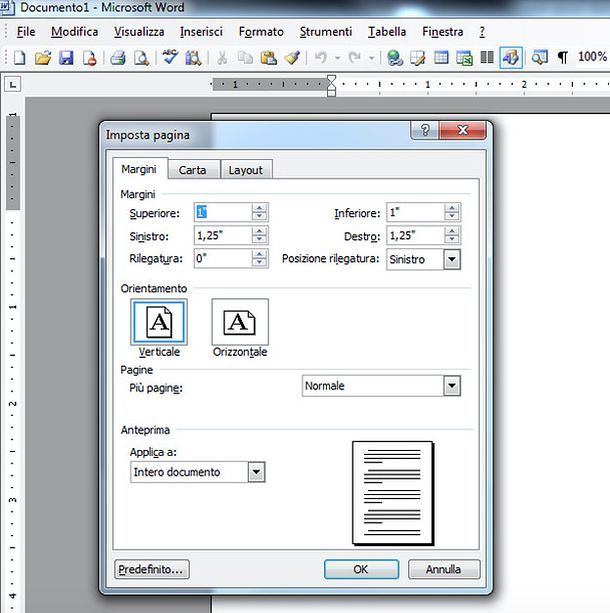Click the Permission icon in the toolbar

coord(90,58)
